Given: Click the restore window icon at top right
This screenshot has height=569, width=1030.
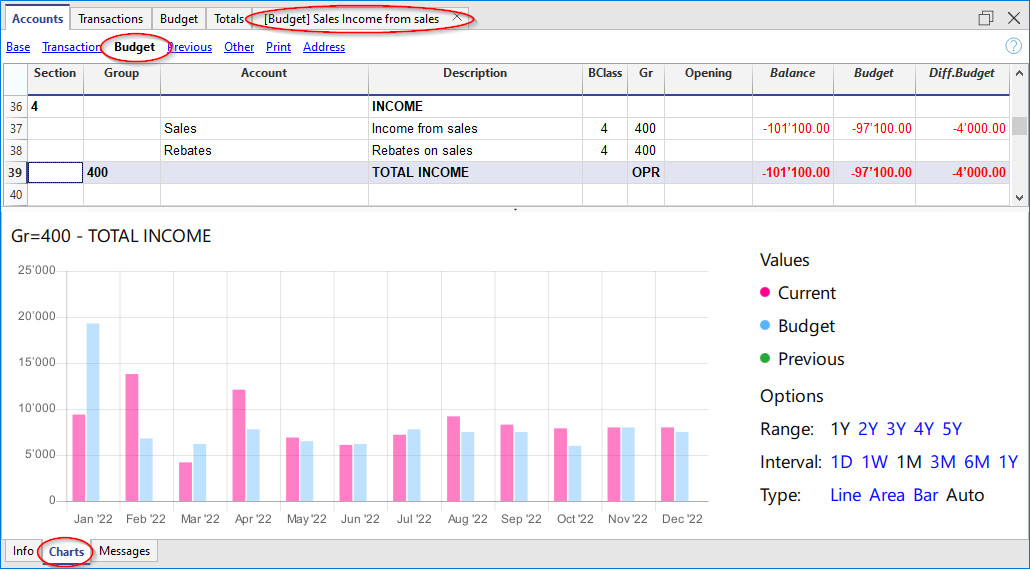Looking at the screenshot, I should (x=986, y=18).
